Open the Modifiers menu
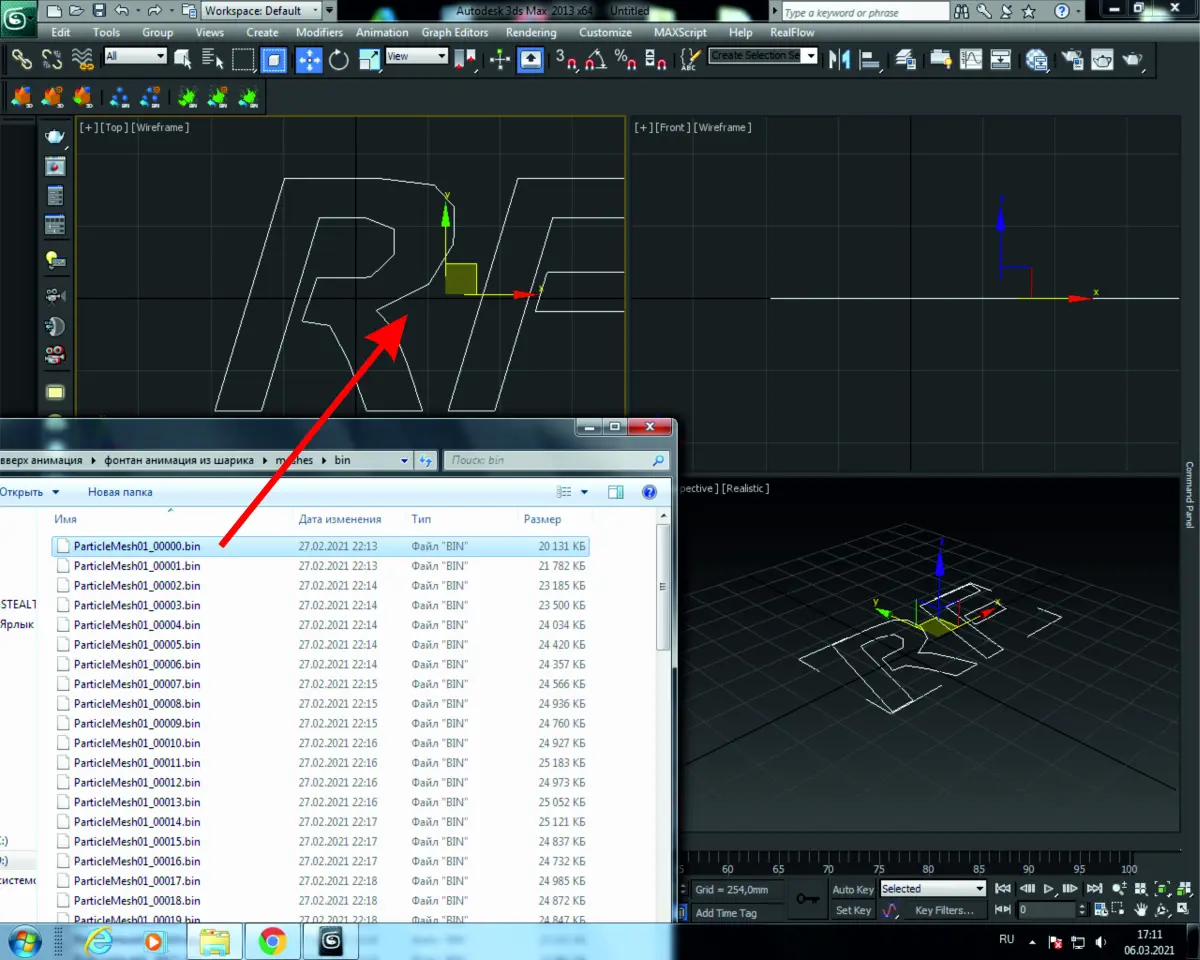The height and width of the screenshot is (960, 1200). [x=319, y=32]
